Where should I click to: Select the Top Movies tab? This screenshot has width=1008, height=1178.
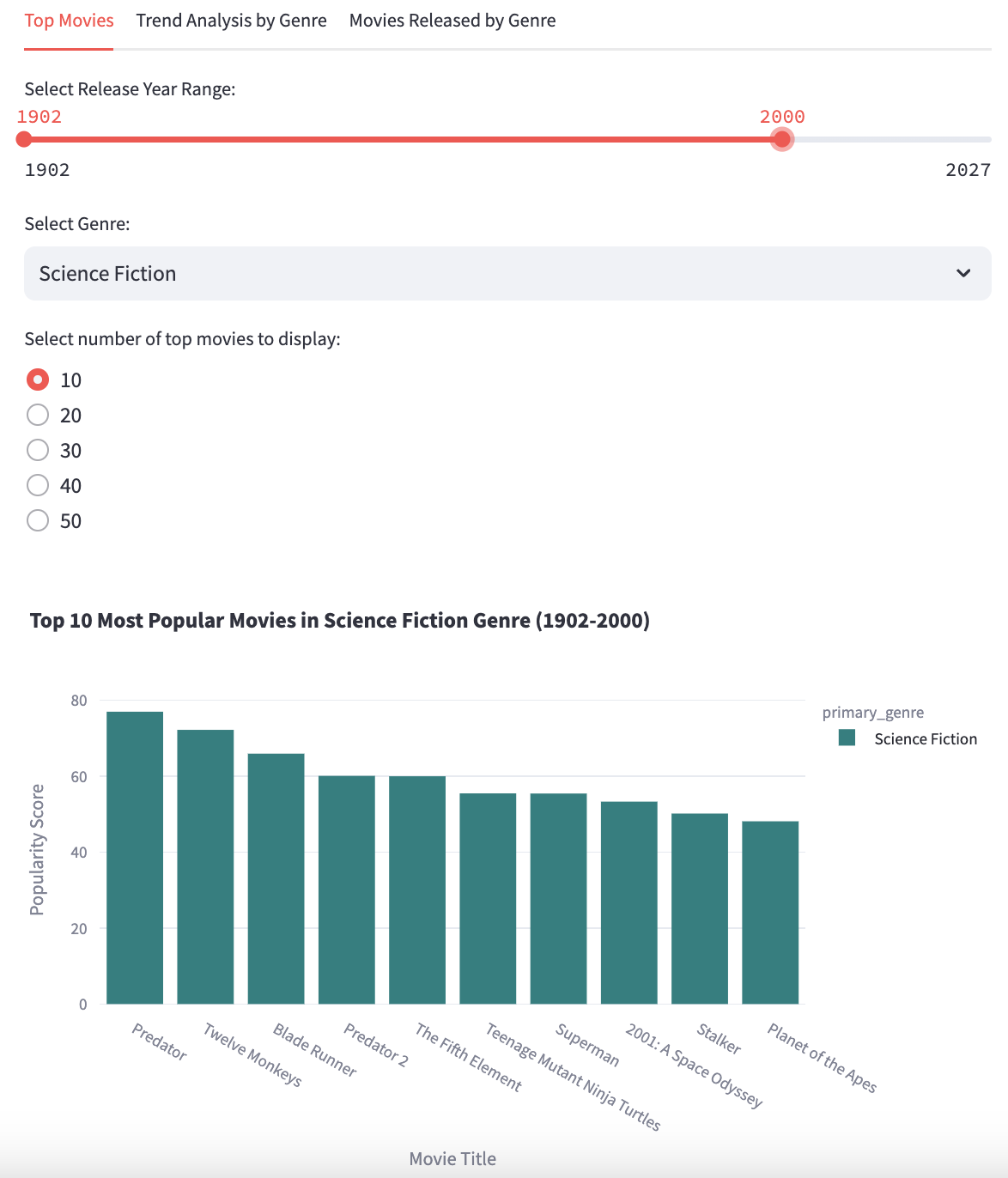[x=69, y=20]
